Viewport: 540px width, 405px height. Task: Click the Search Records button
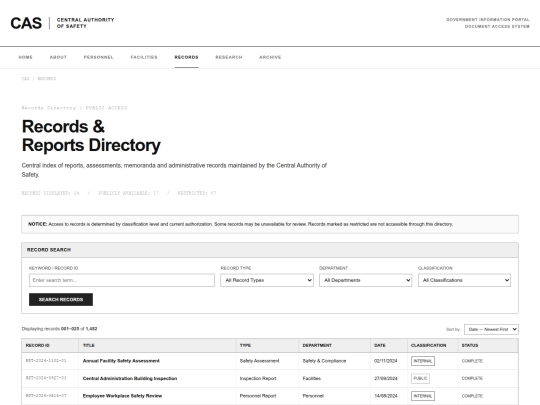[x=61, y=300]
